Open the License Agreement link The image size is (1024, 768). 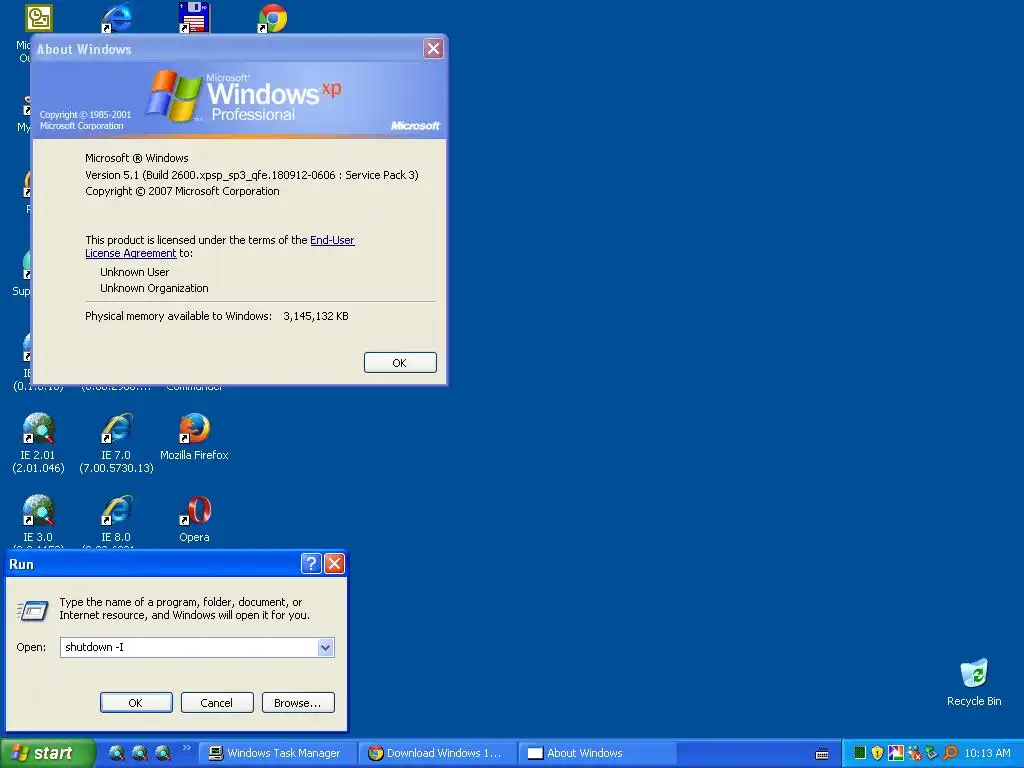131,253
